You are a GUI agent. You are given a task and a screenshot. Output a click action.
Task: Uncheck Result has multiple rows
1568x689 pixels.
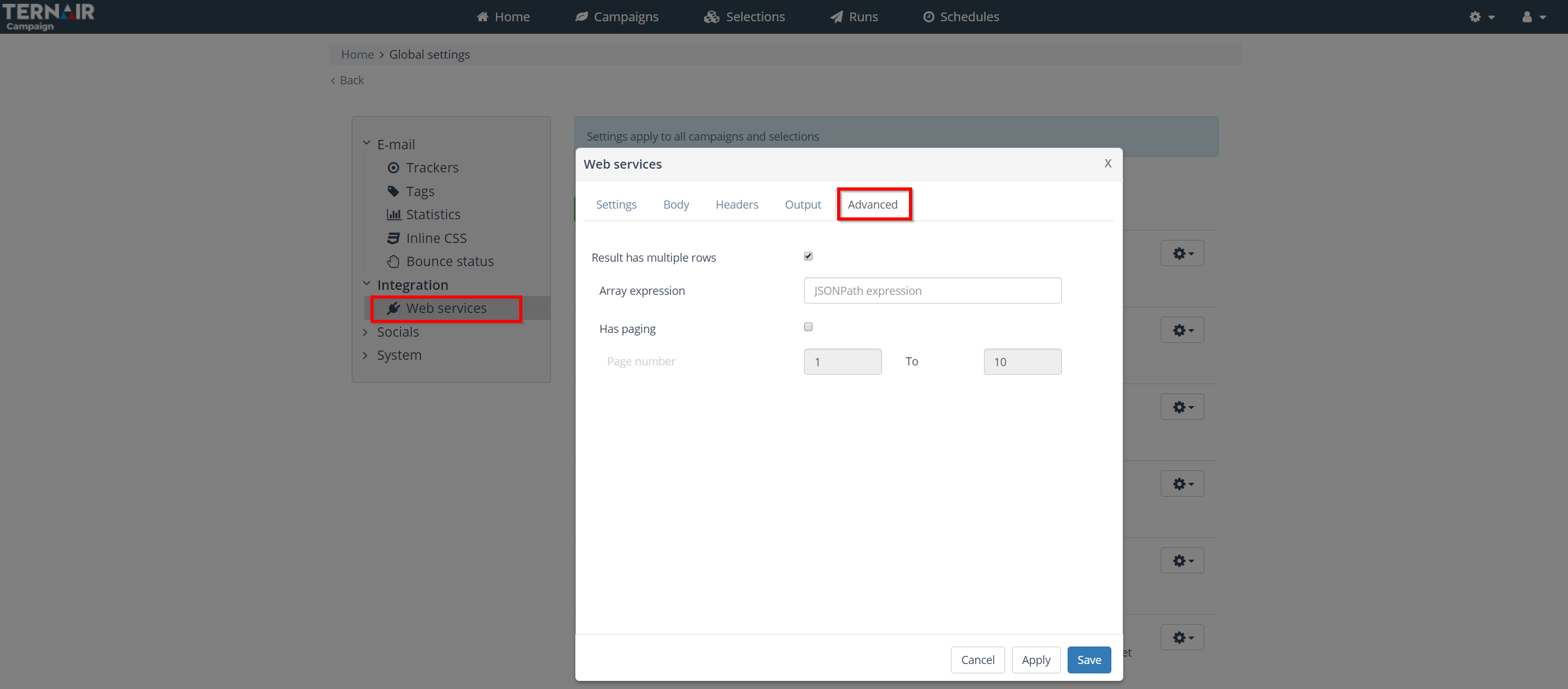pyautogui.click(x=808, y=256)
